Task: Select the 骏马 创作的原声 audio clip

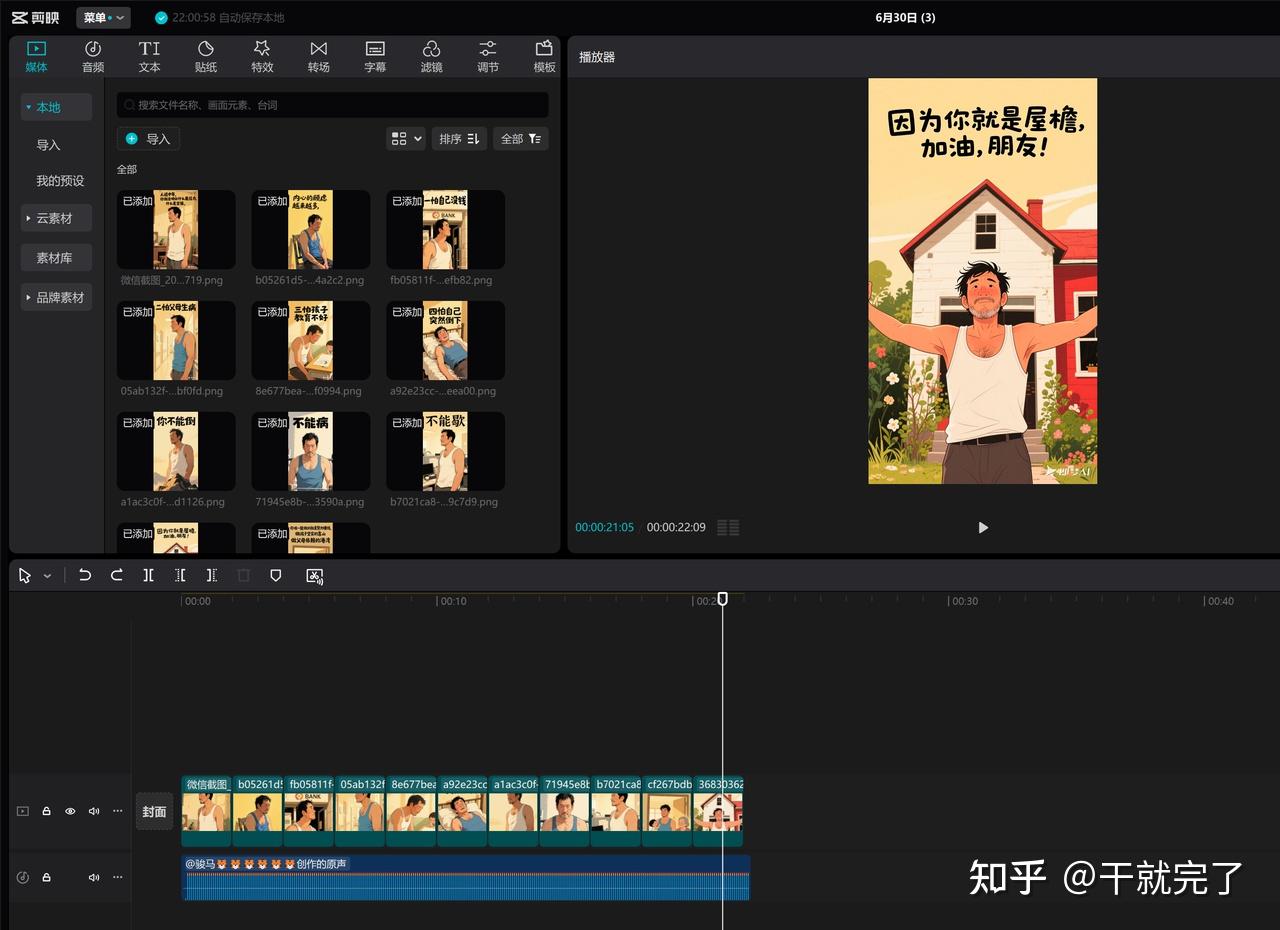Action: pyautogui.click(x=466, y=877)
